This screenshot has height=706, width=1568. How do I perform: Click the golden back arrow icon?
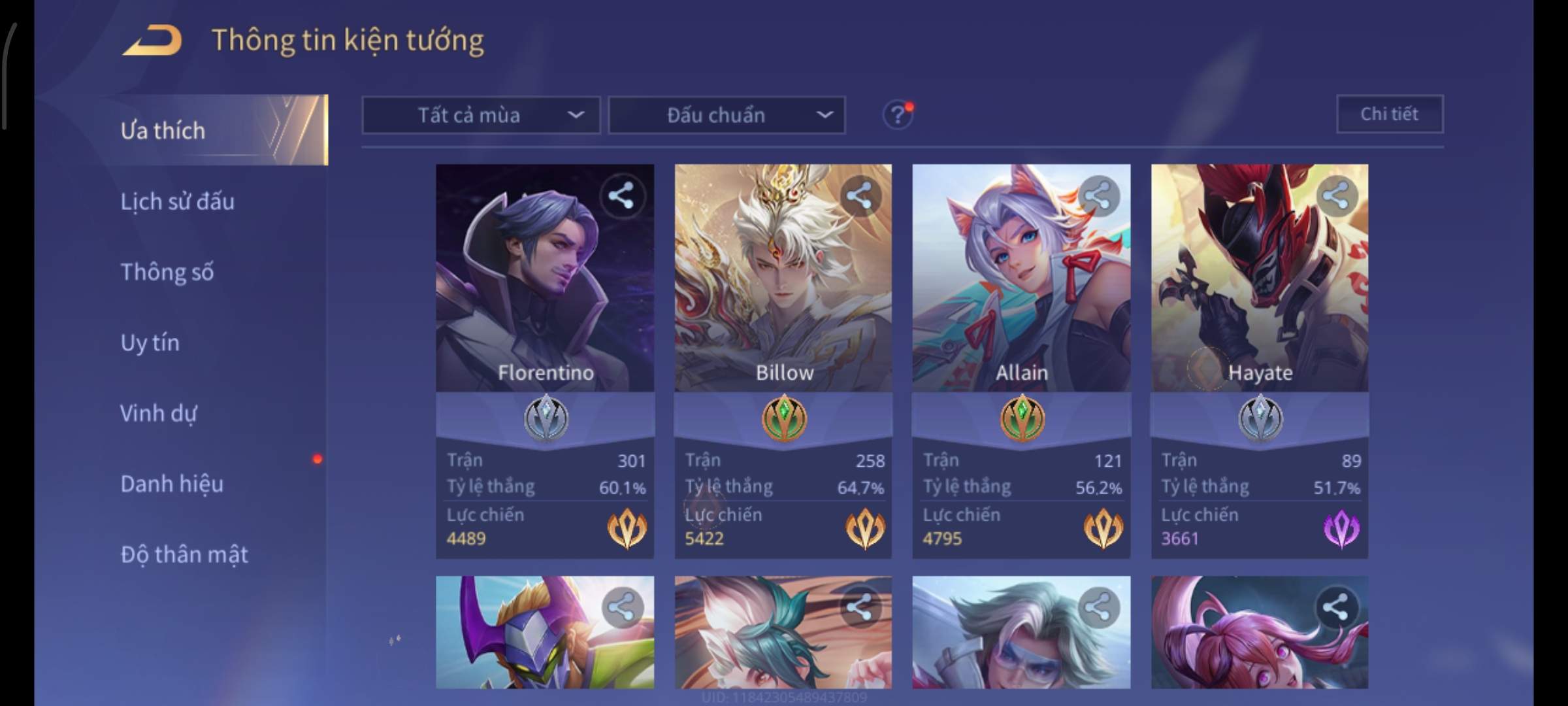(x=152, y=41)
